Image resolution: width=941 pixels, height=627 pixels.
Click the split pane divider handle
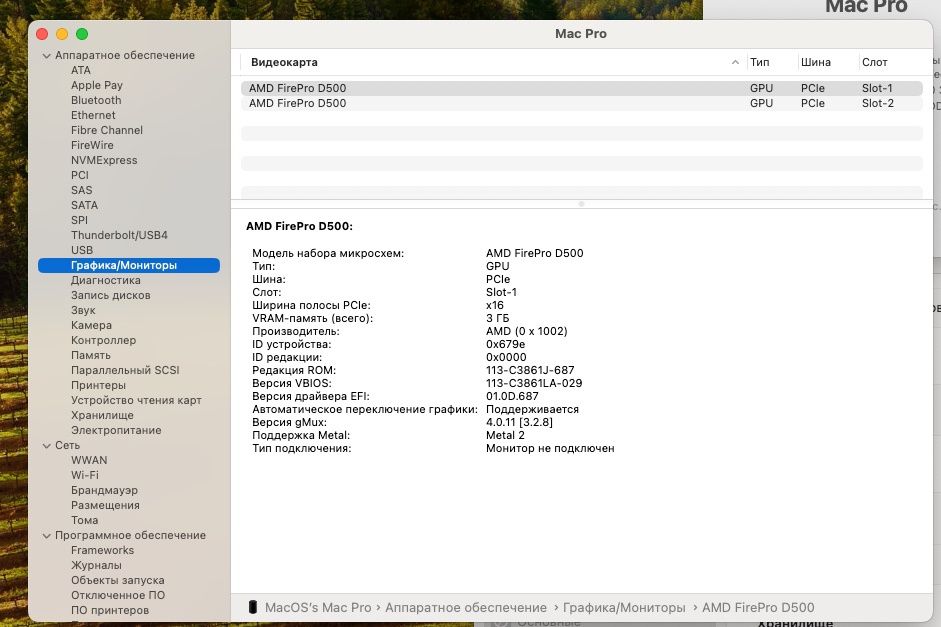(581, 204)
